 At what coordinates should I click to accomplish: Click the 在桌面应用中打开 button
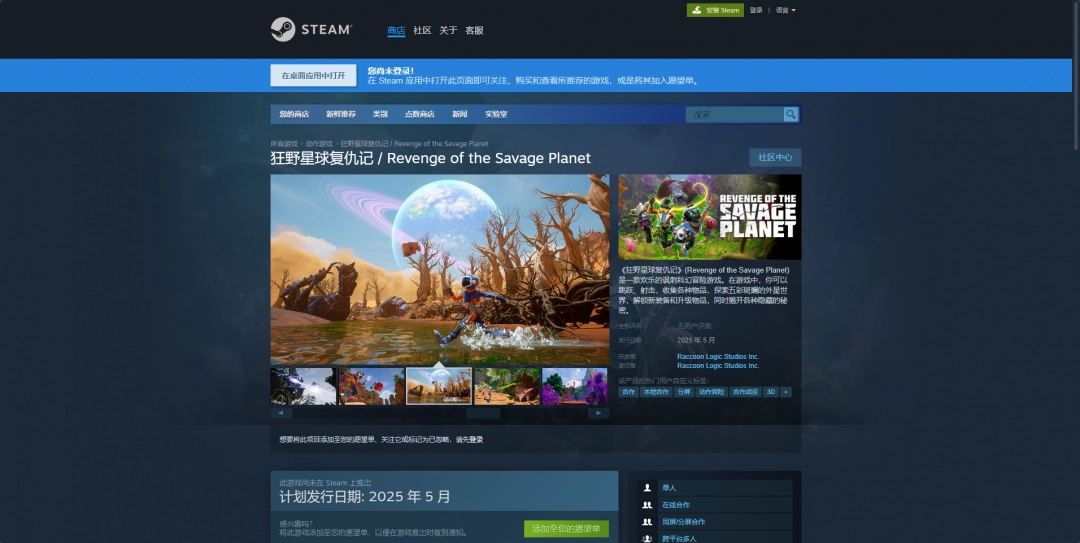coord(313,76)
